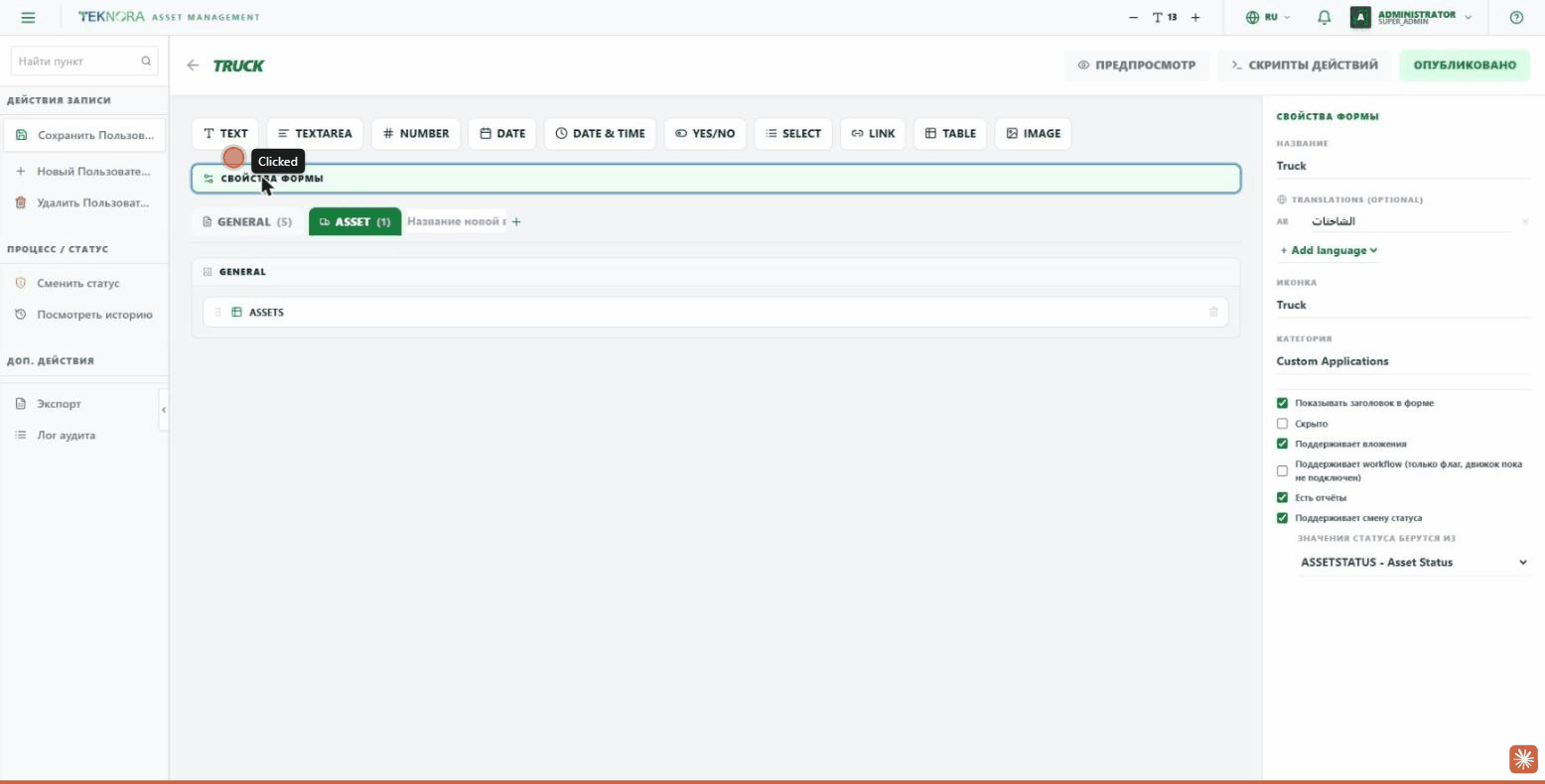The height and width of the screenshot is (784, 1545).
Task: Edit the 'Название' field containing Truck
Action: pos(1402,167)
